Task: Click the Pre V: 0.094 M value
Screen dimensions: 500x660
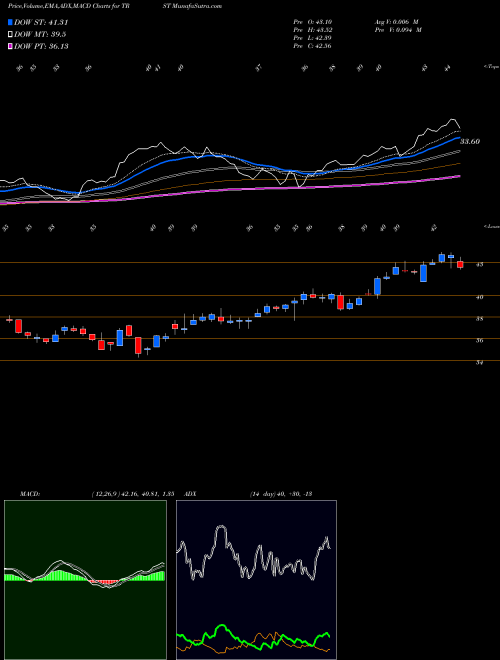Action: (400, 30)
